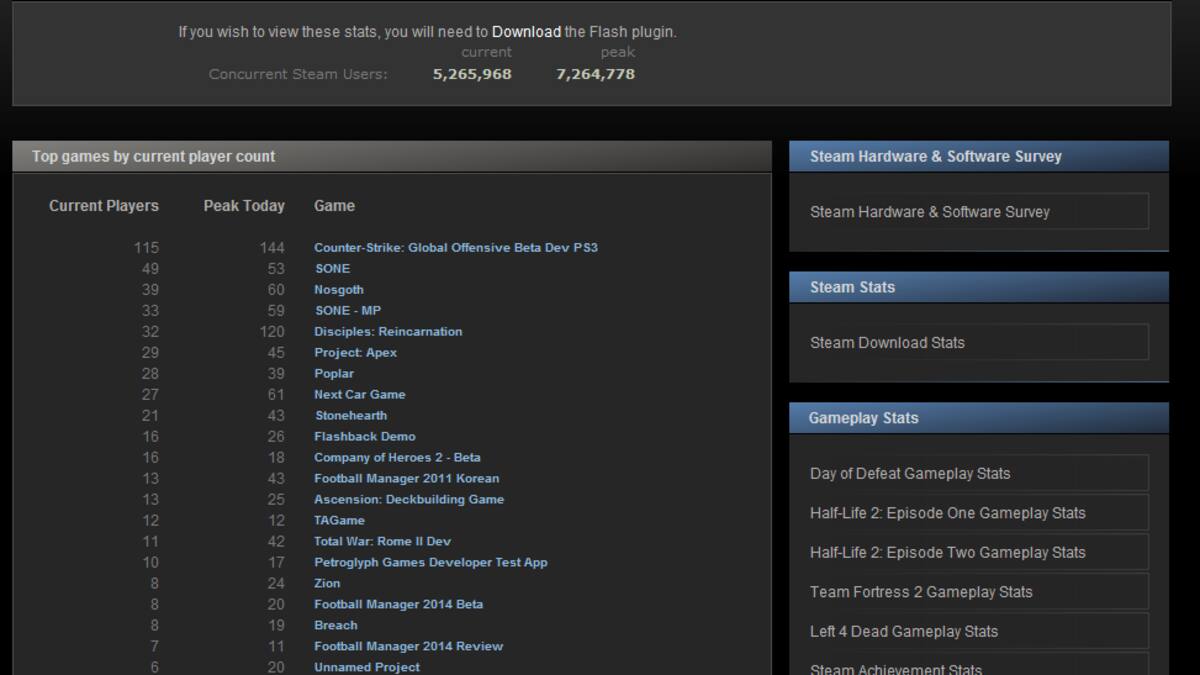Click Petroglyph Games Developer Test App

[431, 562]
